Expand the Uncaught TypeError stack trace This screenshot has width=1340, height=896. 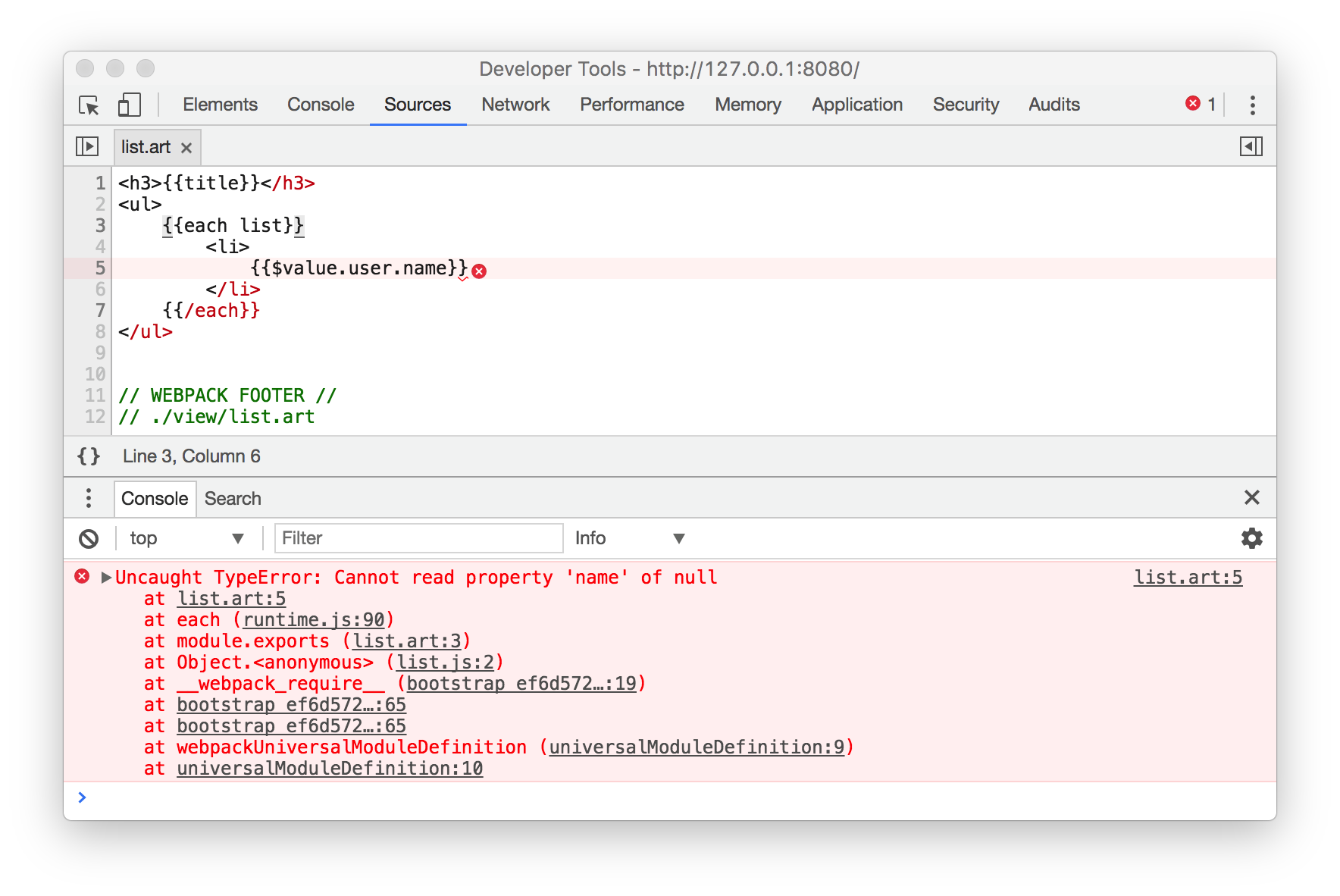pos(106,578)
